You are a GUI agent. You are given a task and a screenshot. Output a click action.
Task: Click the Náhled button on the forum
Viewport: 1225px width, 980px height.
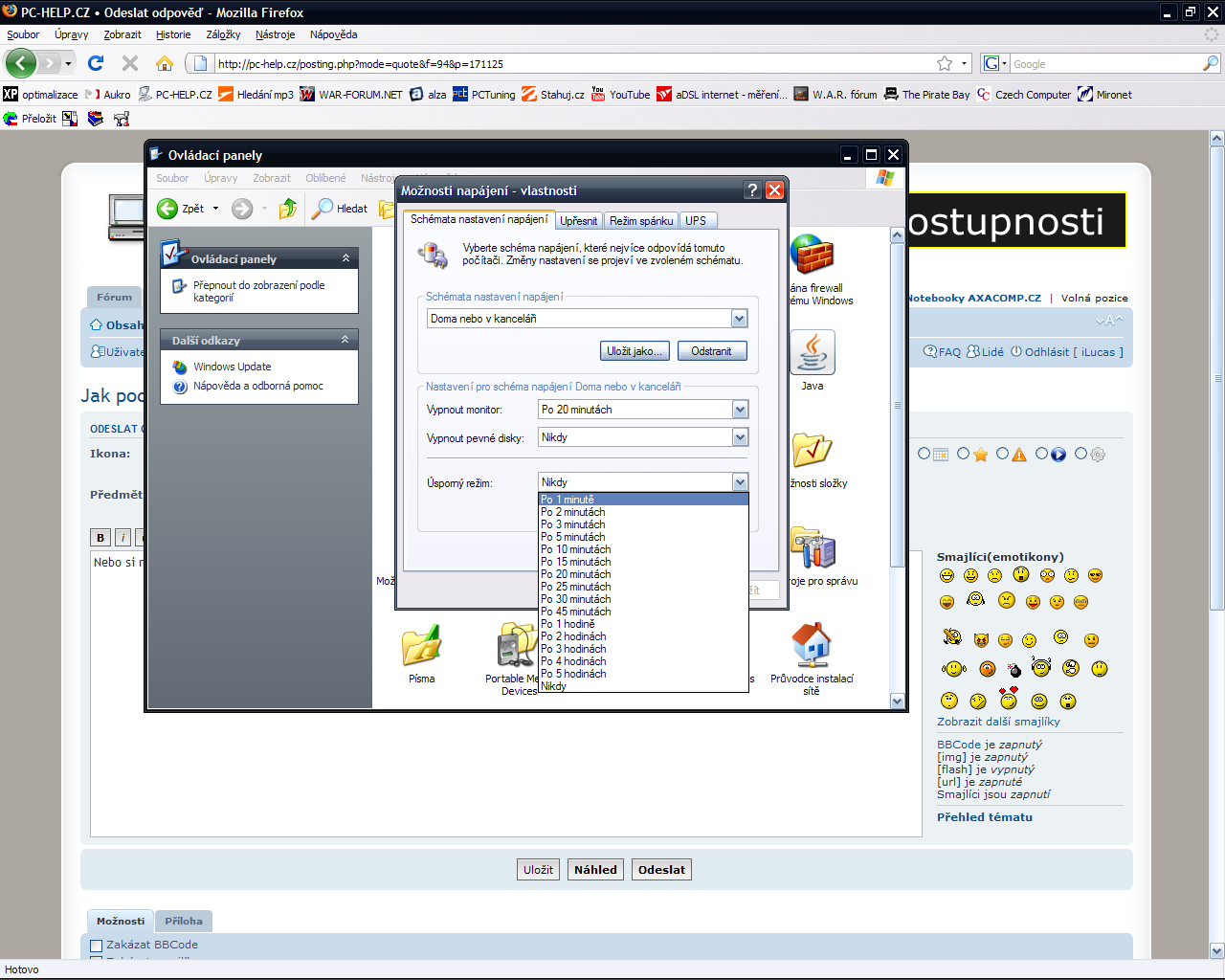tap(595, 870)
